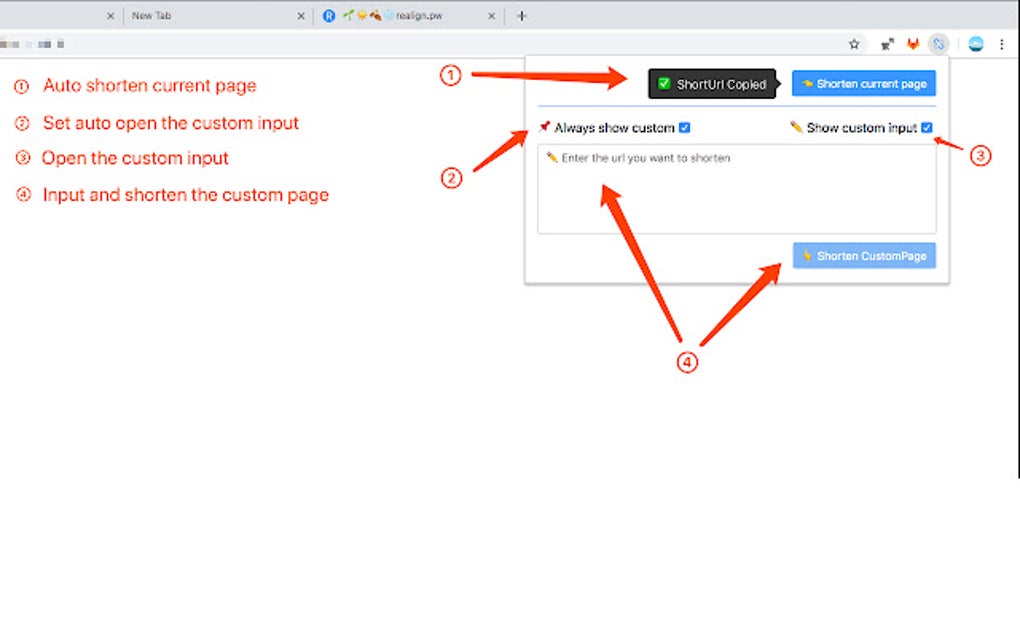Select the bookmark star in the address bar
Image resolution: width=1020 pixels, height=638 pixels.
click(854, 43)
